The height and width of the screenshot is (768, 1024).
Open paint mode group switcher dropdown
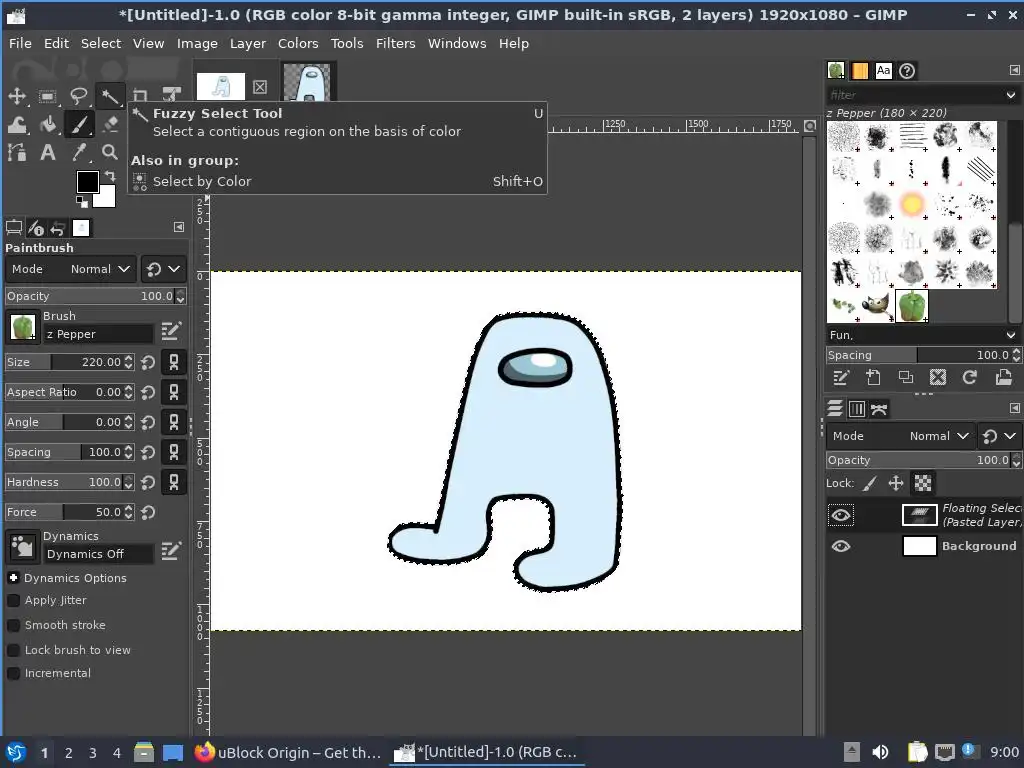pyautogui.click(x=163, y=269)
